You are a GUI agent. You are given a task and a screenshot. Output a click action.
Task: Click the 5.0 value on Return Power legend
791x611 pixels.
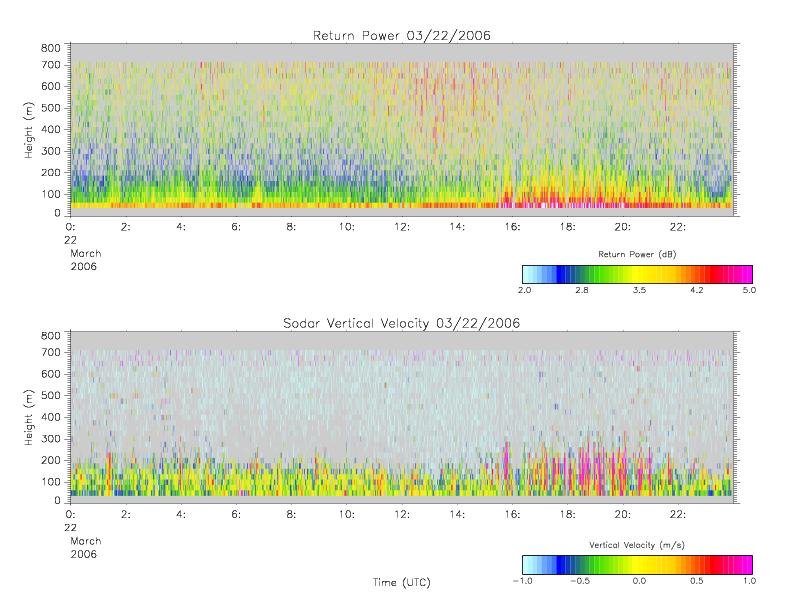point(749,290)
